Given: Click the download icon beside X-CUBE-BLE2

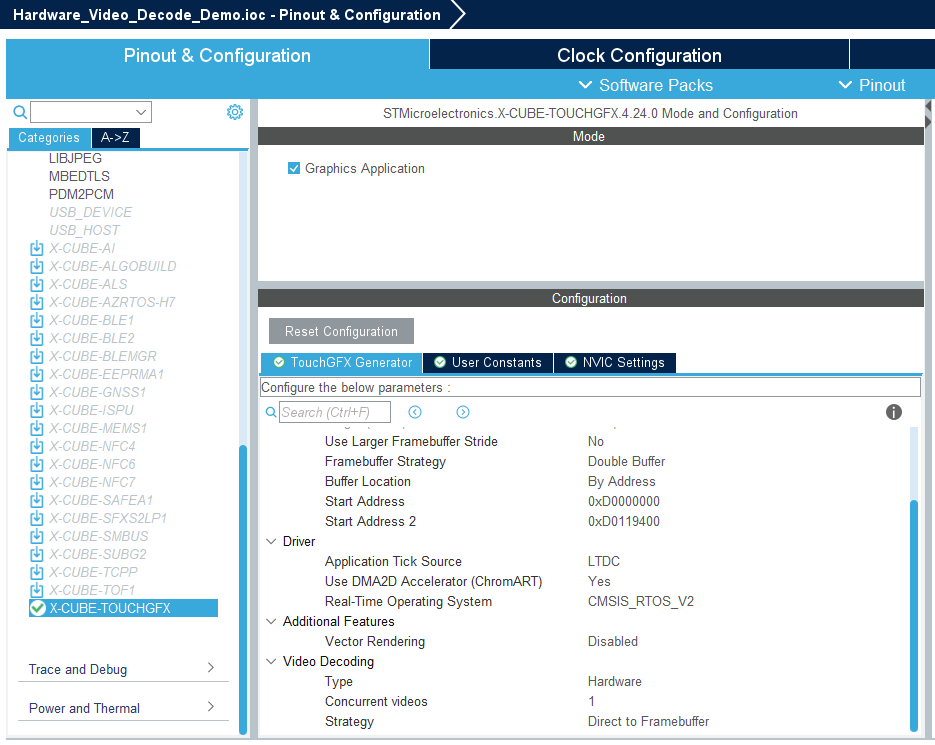Looking at the screenshot, I should pos(37,338).
